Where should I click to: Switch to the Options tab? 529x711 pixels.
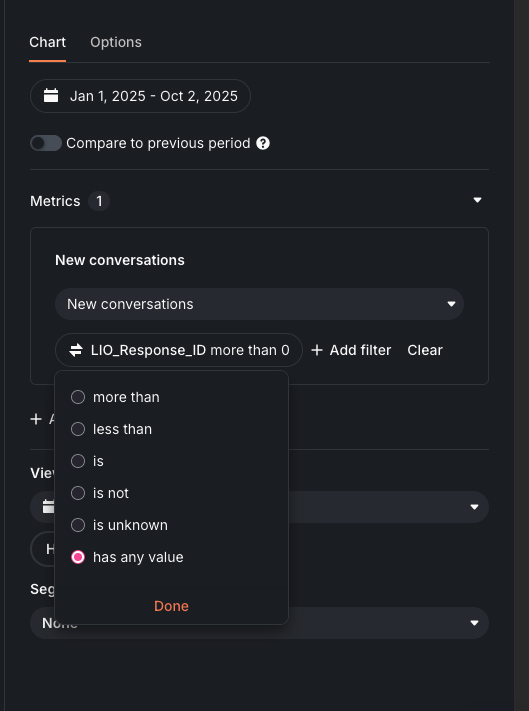pos(116,42)
